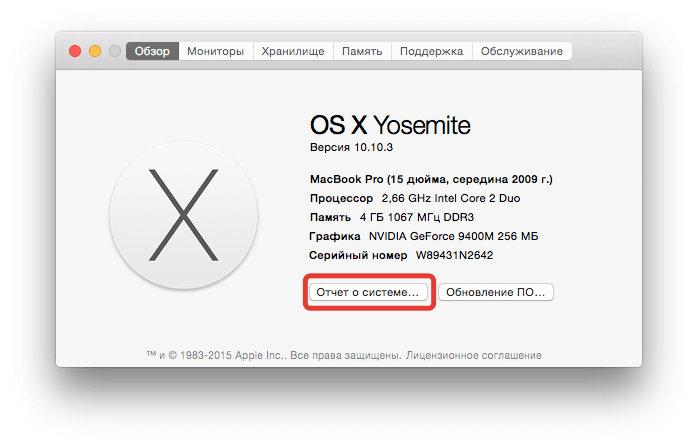Open the Поддержка tab
The width and height of the screenshot is (698, 447).
point(431,51)
